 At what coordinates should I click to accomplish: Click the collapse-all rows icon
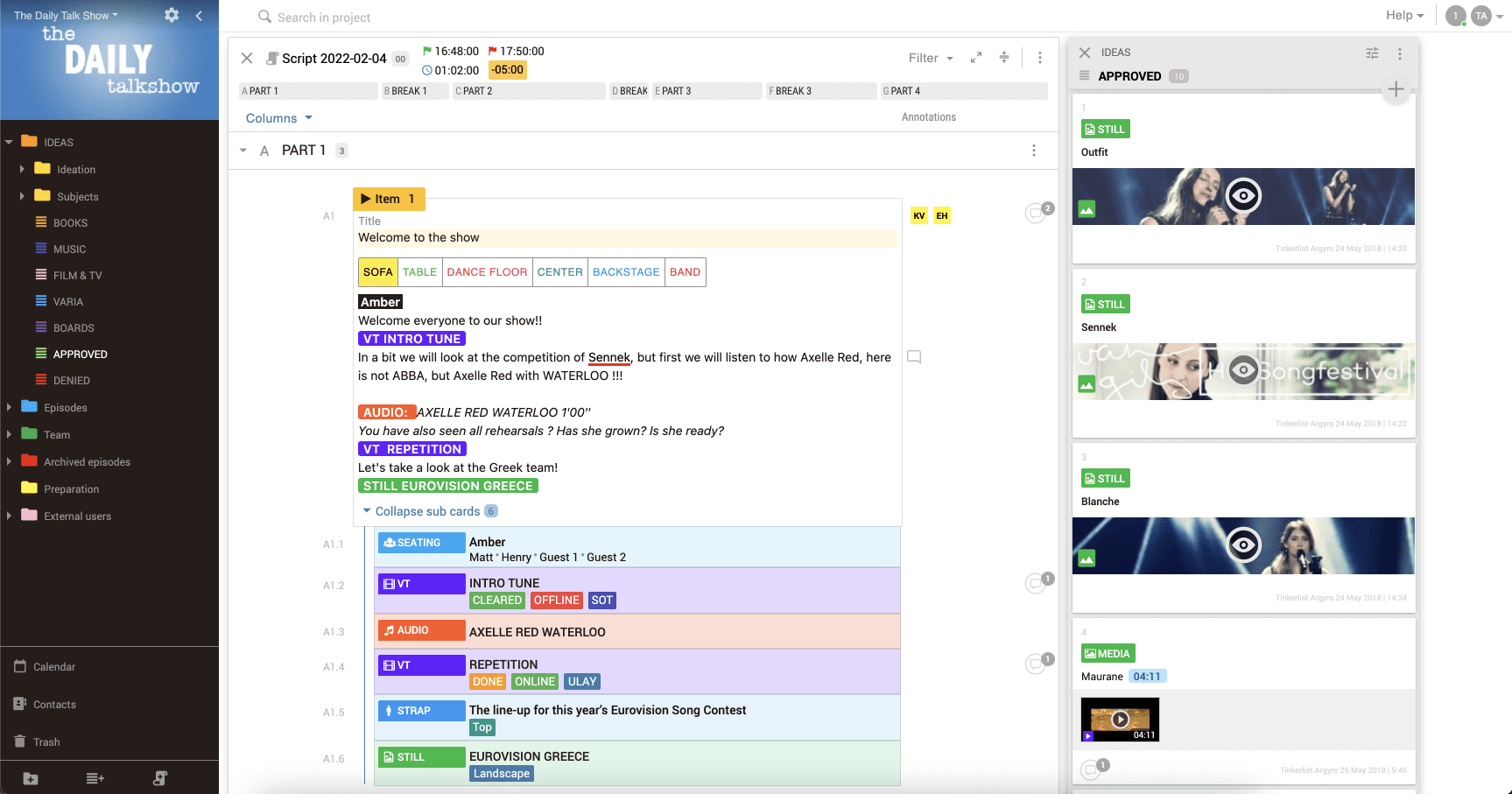coord(1004,58)
